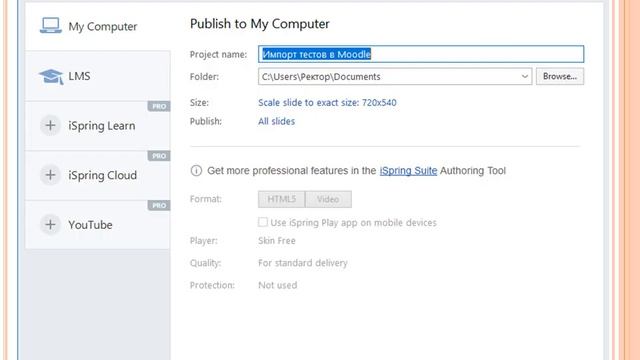Expand the Folder dropdown arrow
The height and width of the screenshot is (360, 640).
click(x=524, y=76)
